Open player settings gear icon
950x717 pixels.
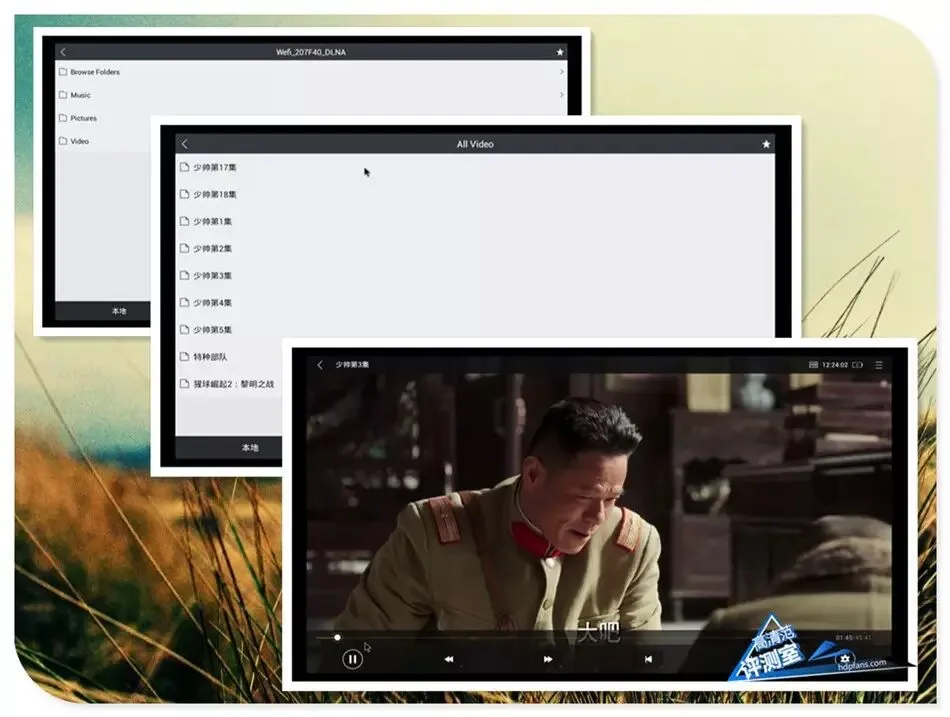tap(845, 659)
